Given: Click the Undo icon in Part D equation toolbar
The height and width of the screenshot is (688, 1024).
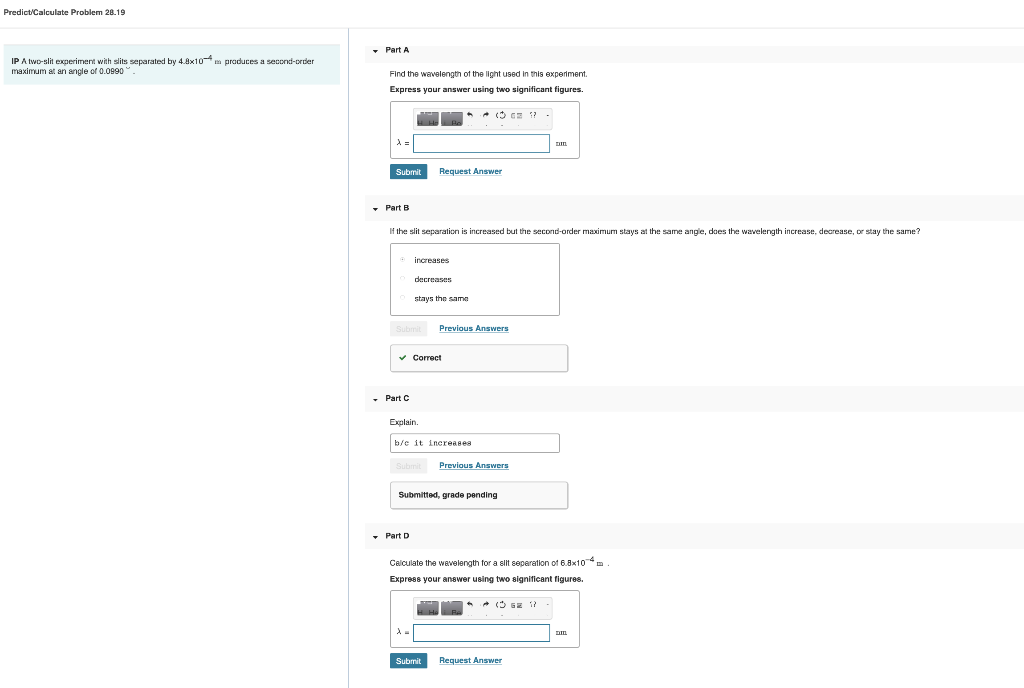Looking at the screenshot, I should (x=470, y=604).
